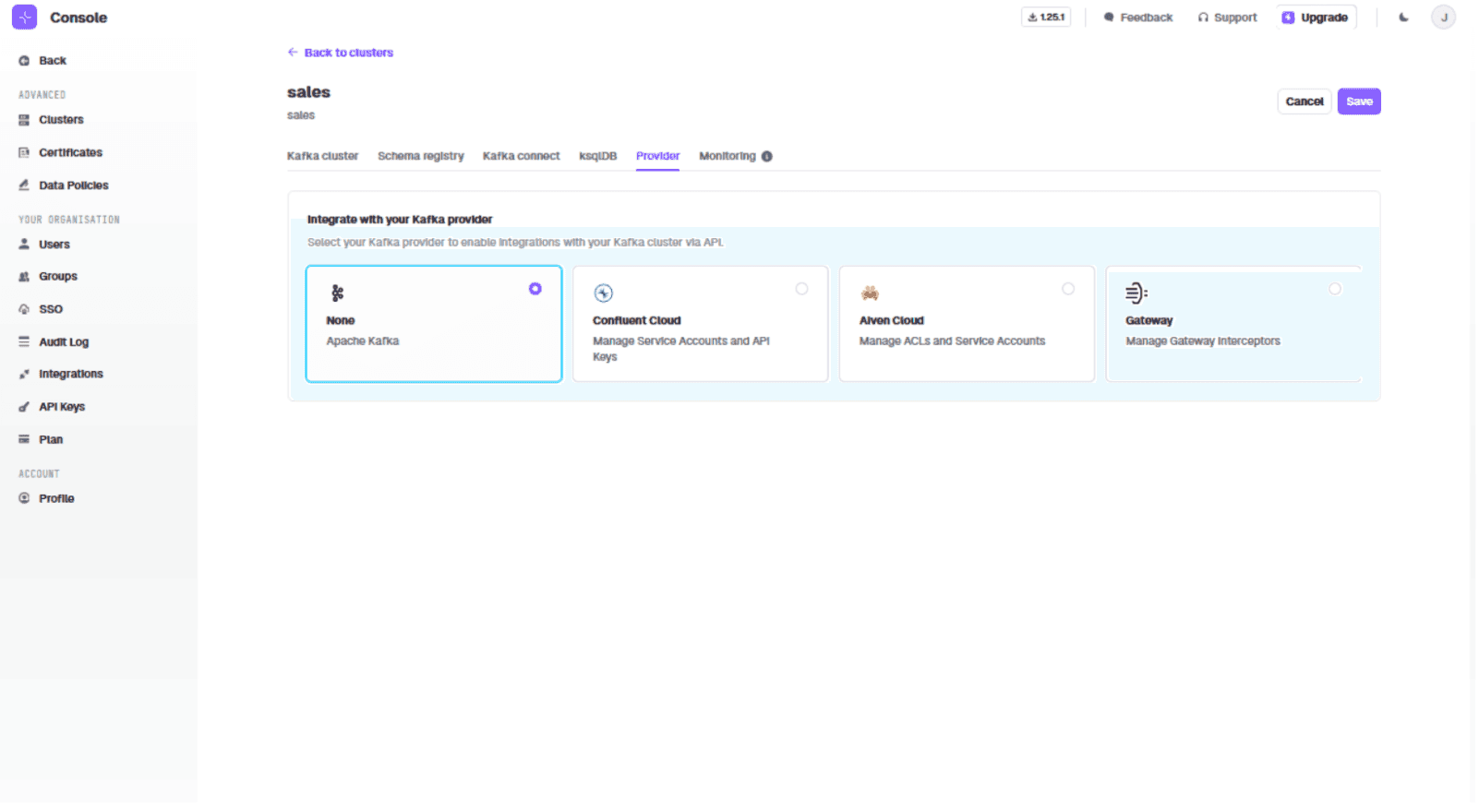
Task: Click the Audit Log sidebar icon
Action: [24, 342]
